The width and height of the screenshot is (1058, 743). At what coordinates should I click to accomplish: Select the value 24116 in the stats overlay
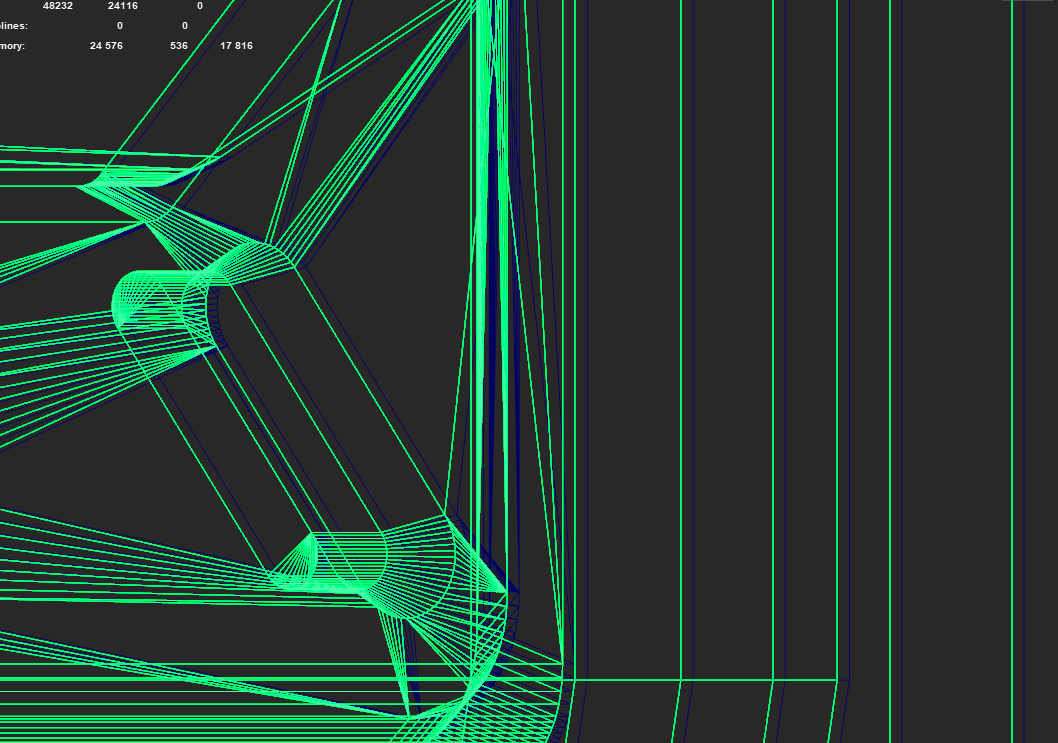click(122, 5)
